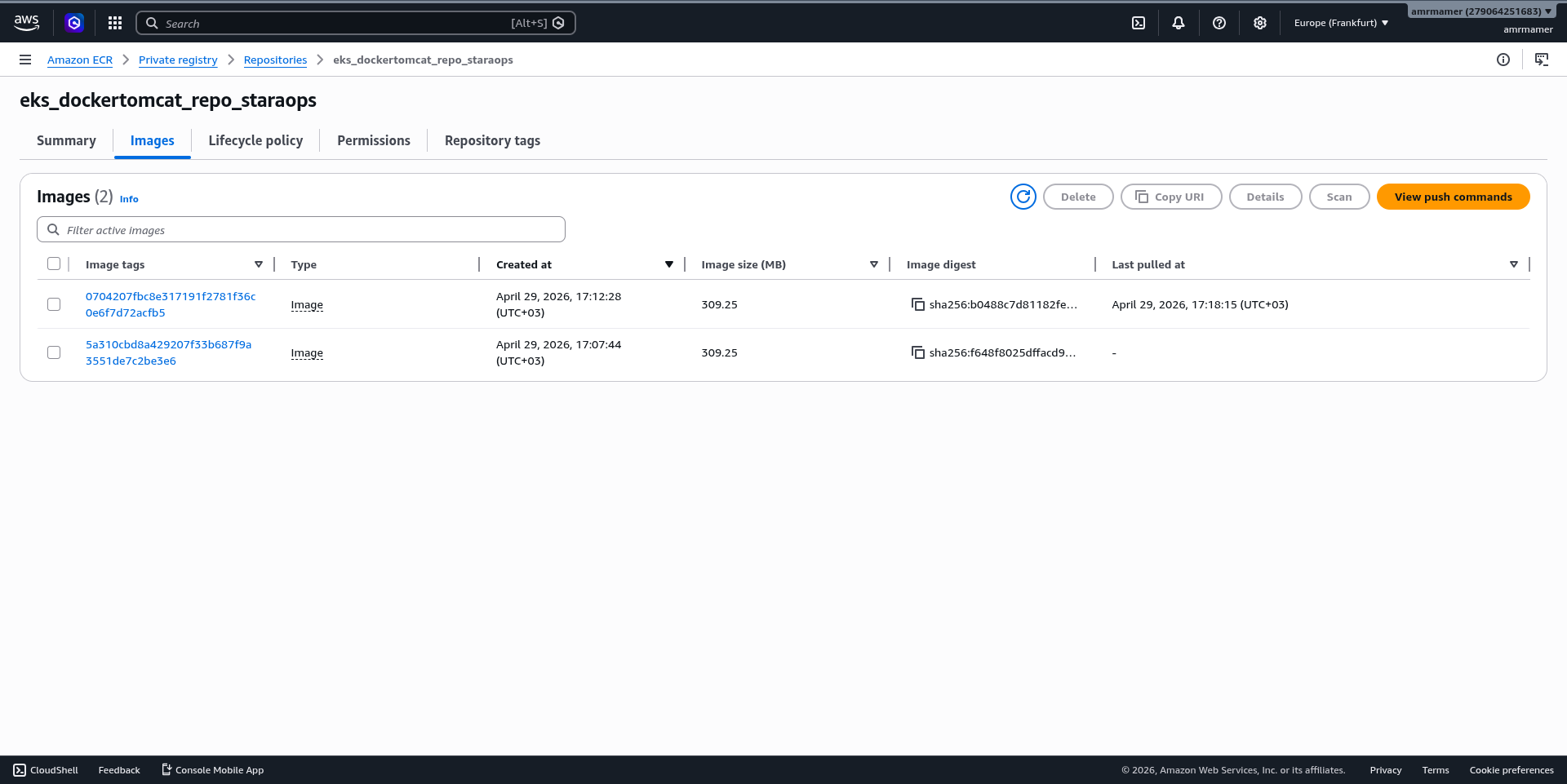Image resolution: width=1567 pixels, height=784 pixels.
Task: Select image tagged 5a310cbd8a429207f33b687f9a
Action: tap(54, 352)
